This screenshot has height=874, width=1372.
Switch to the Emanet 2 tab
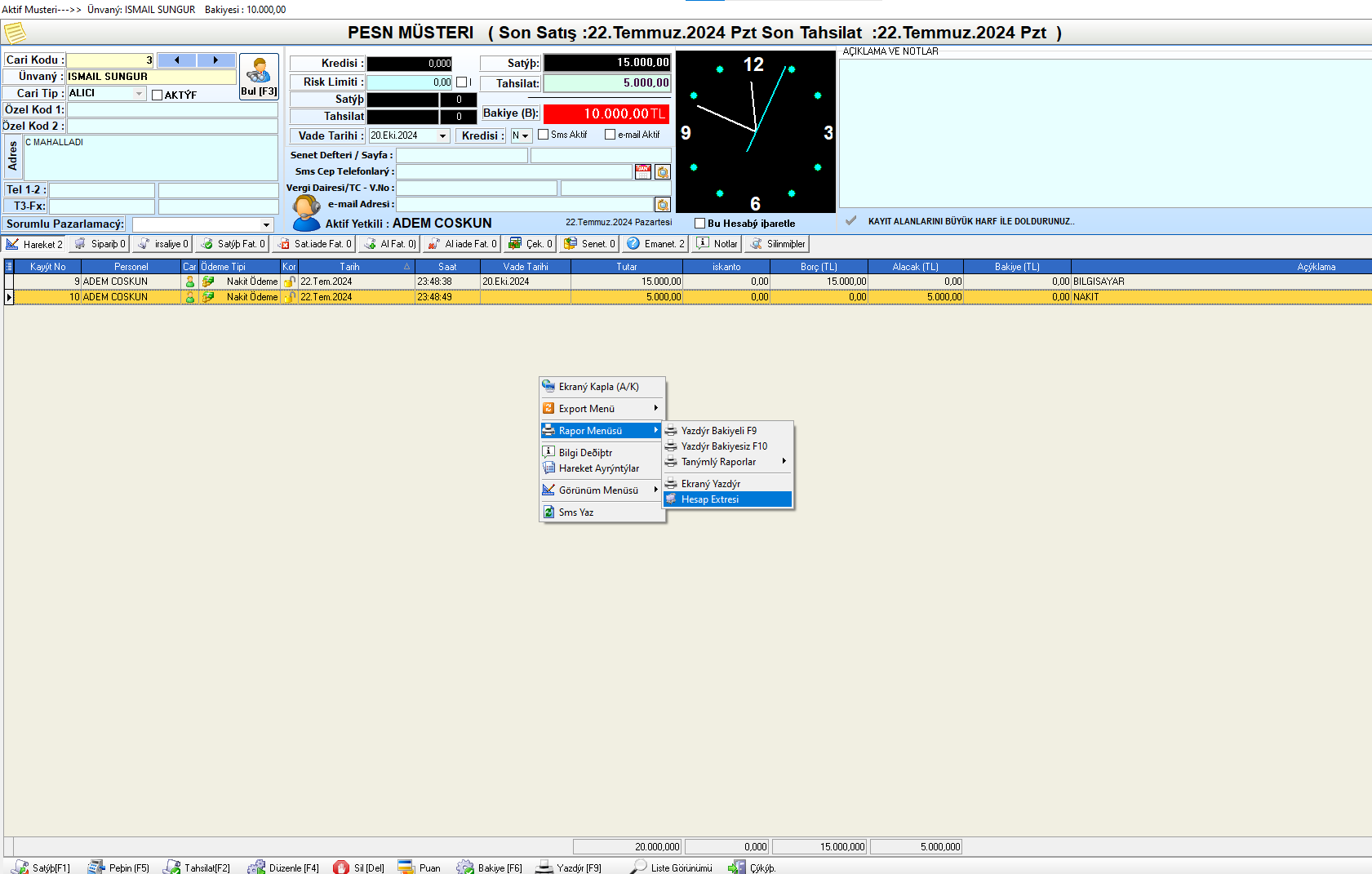[x=655, y=244]
